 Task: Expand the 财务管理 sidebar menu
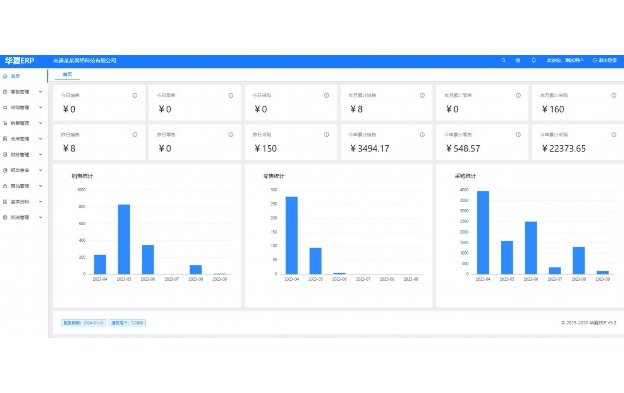23,154
